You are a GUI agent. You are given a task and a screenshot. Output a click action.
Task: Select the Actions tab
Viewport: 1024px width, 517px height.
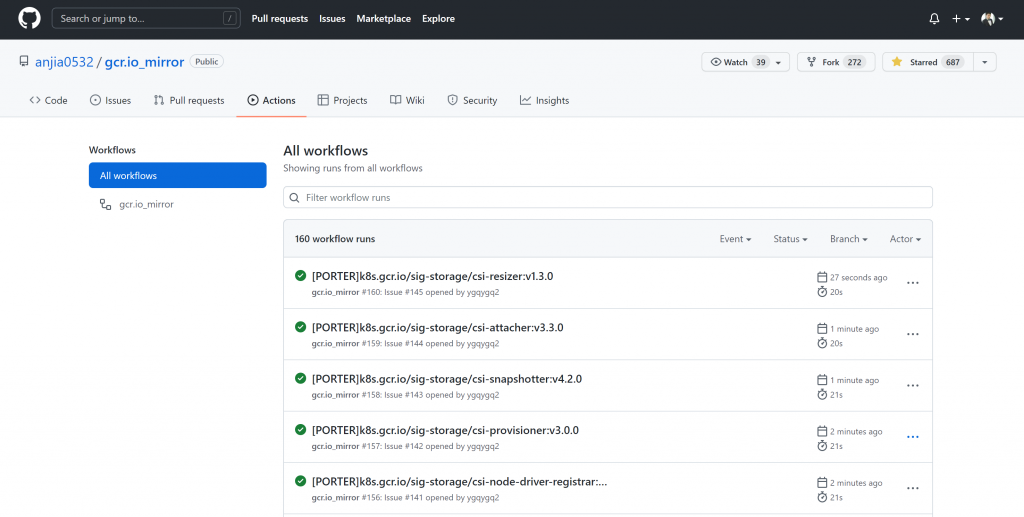pyautogui.click(x=271, y=101)
